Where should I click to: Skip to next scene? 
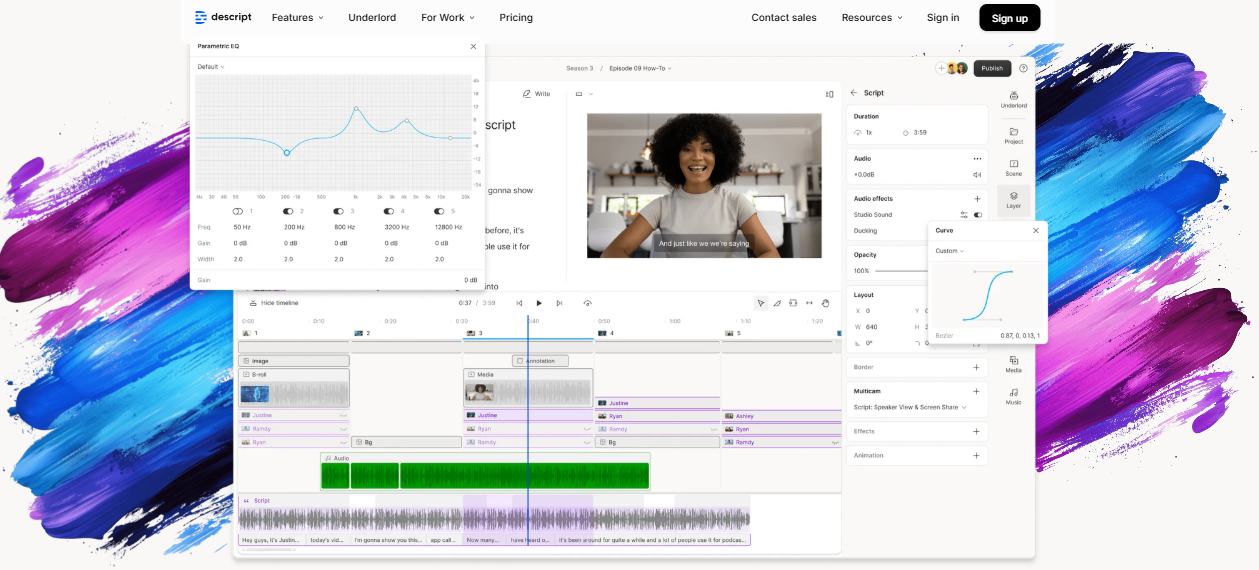coord(559,303)
